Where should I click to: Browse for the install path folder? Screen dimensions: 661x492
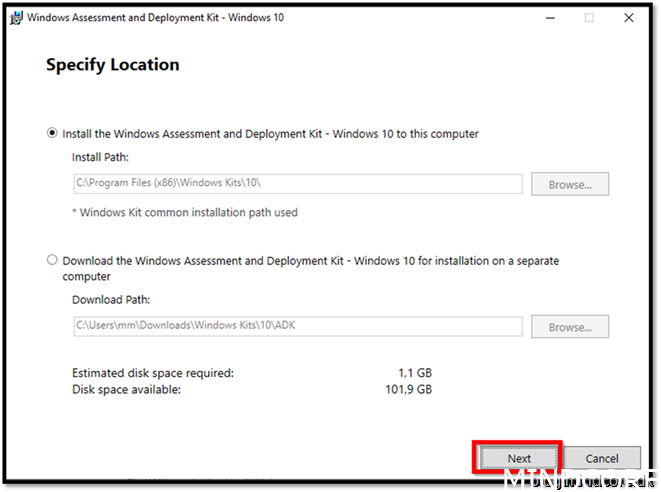570,184
